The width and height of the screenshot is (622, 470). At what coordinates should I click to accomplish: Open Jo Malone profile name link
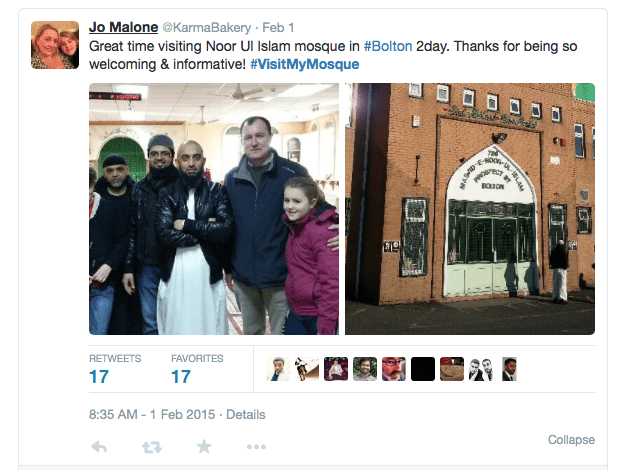tap(123, 27)
